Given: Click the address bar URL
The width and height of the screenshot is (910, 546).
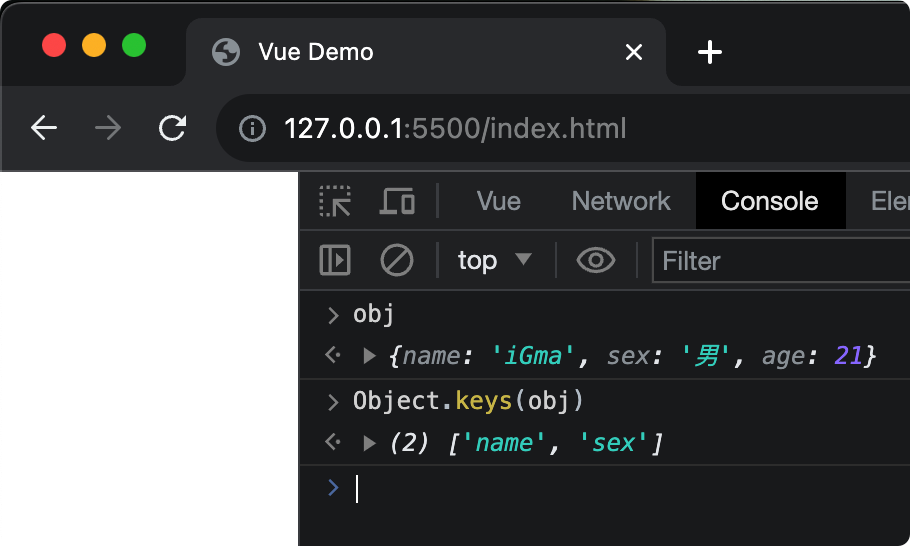Looking at the screenshot, I should coord(455,129).
